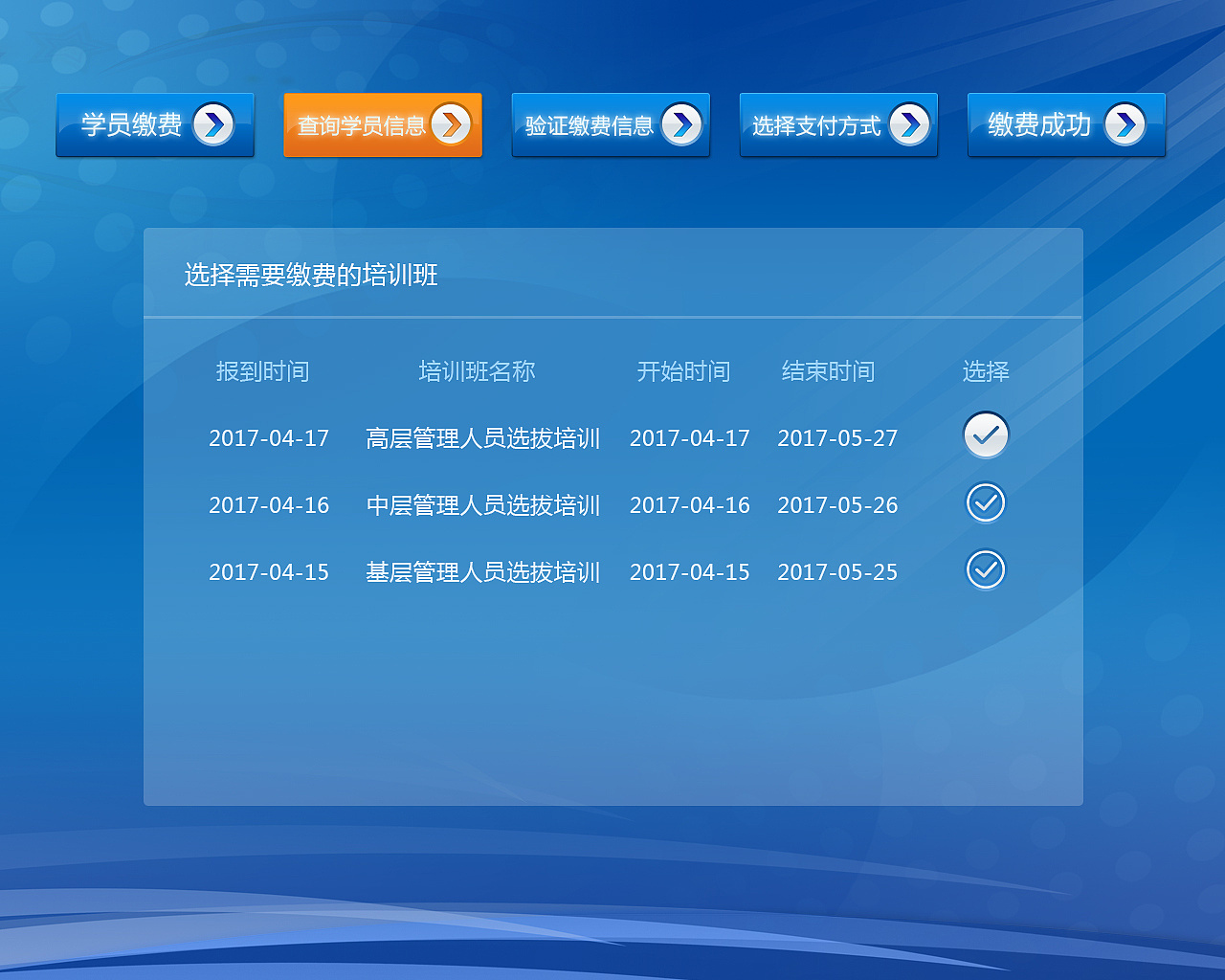Click the circled check for 基层管理人员选拔培训
Viewport: 1225px width, 980px height.
coord(986,569)
